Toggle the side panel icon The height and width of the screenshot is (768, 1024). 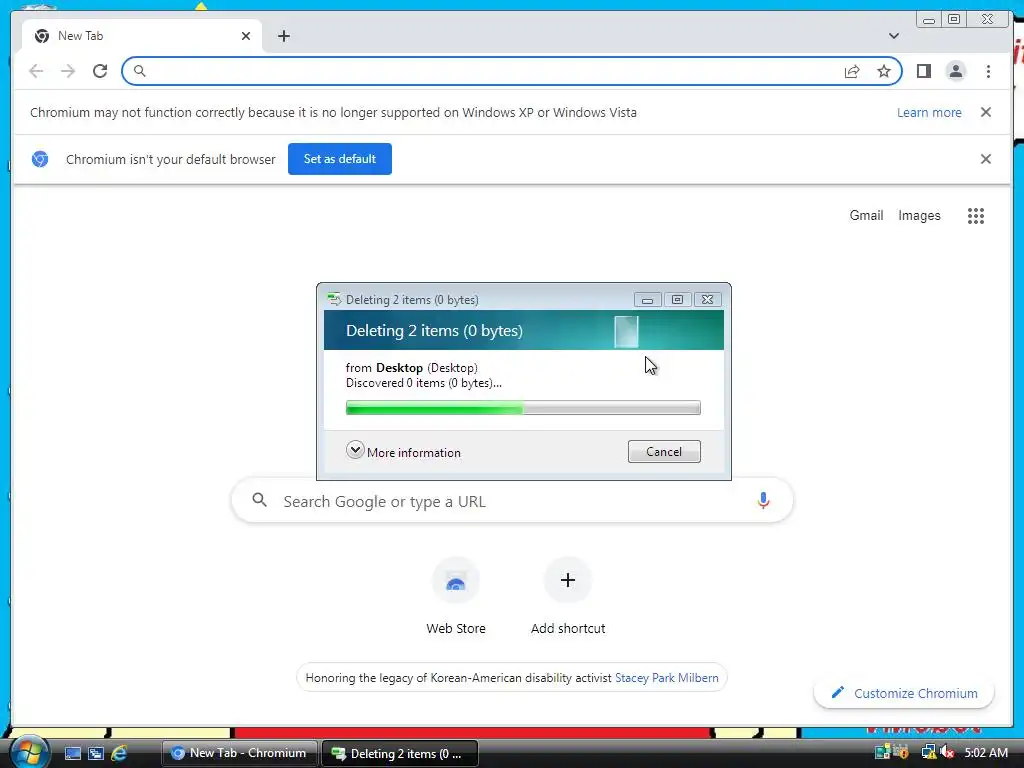point(923,71)
